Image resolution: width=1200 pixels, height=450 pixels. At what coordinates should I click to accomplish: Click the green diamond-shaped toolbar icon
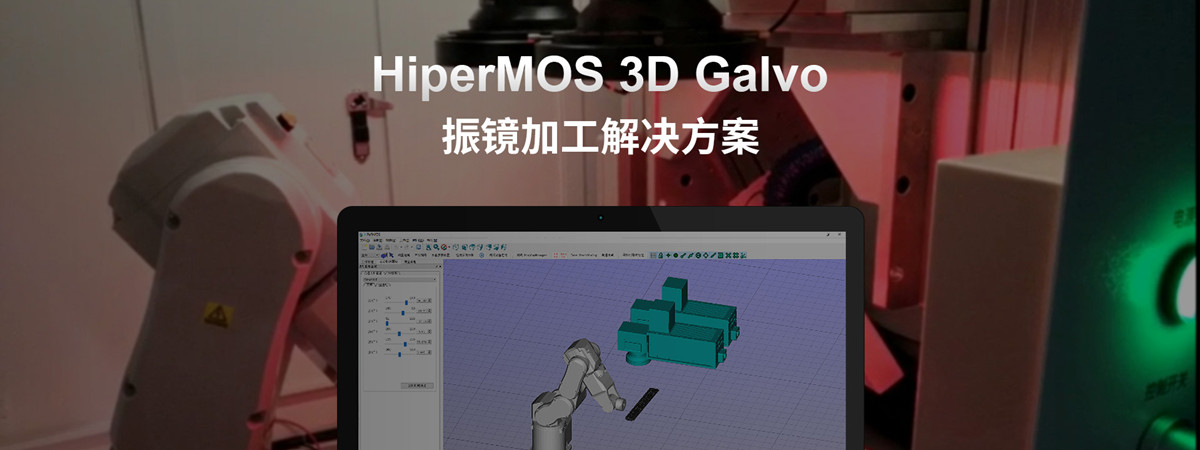[706, 255]
